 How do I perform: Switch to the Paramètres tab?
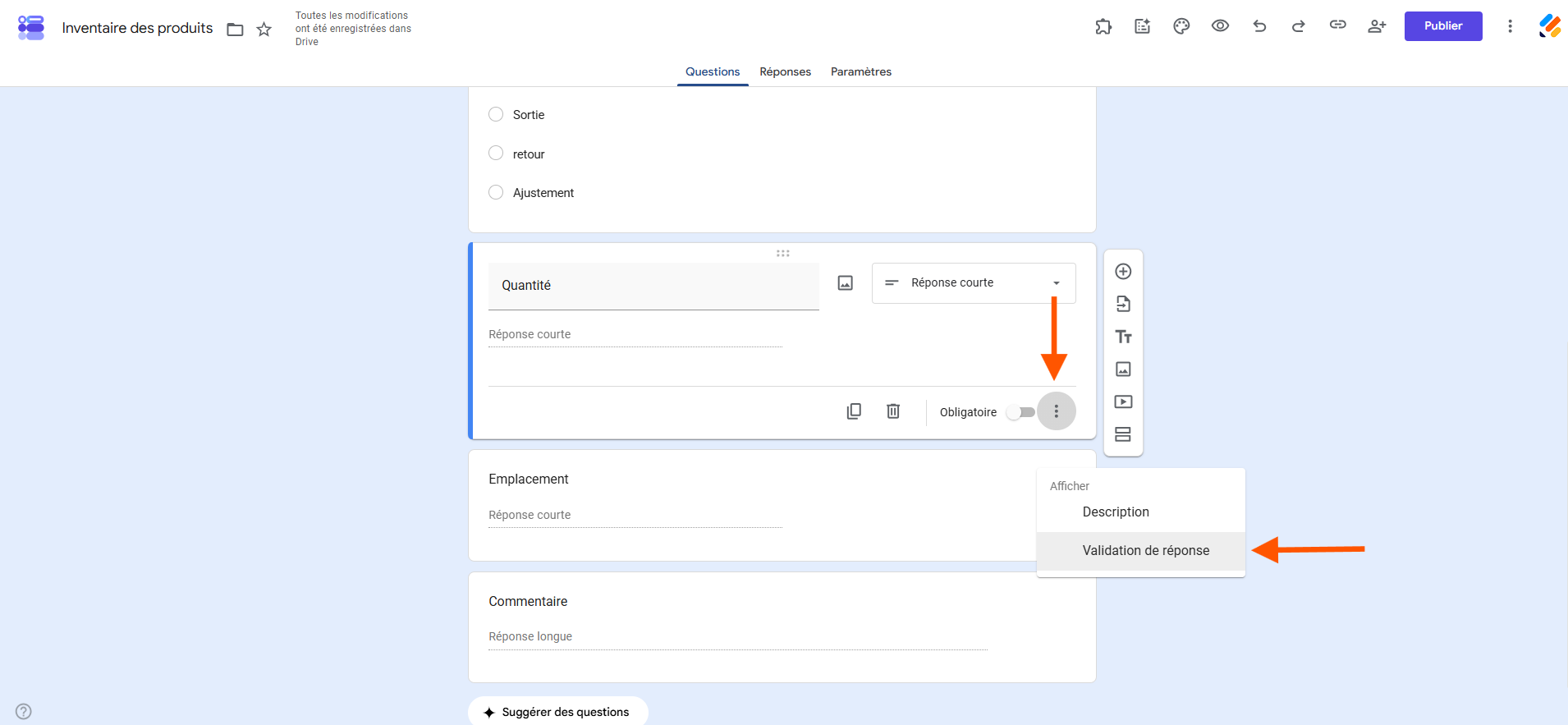(x=861, y=71)
